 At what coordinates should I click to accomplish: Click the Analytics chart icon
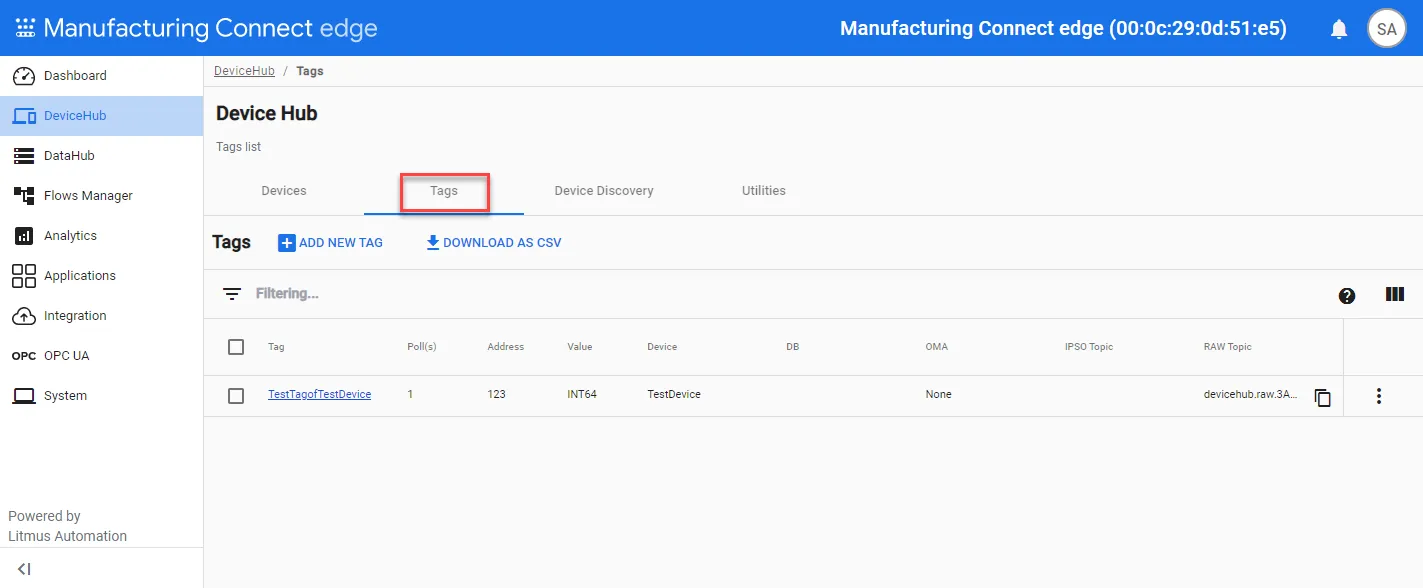pos(24,236)
